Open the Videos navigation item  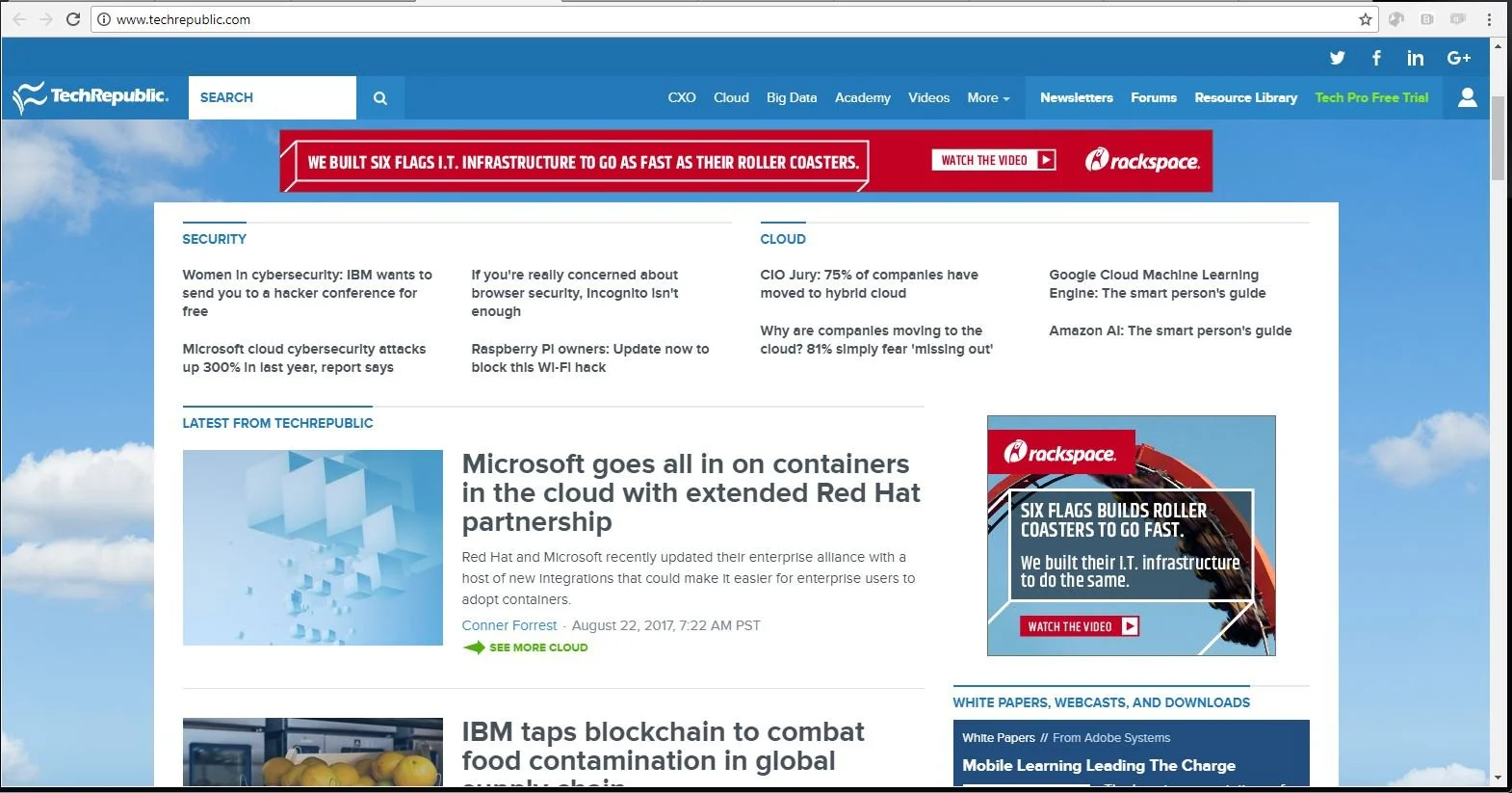pyautogui.click(x=928, y=97)
